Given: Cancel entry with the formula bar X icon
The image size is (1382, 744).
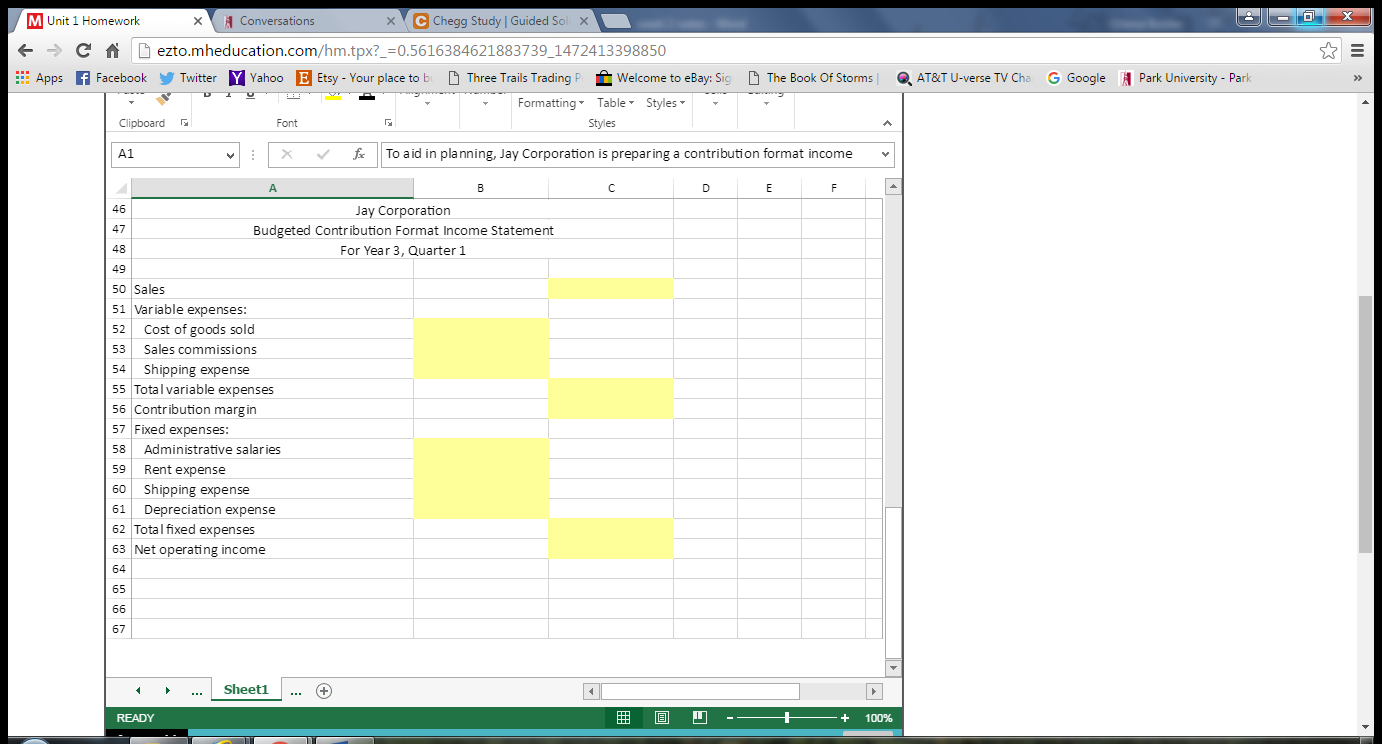Looking at the screenshot, I should (x=287, y=153).
